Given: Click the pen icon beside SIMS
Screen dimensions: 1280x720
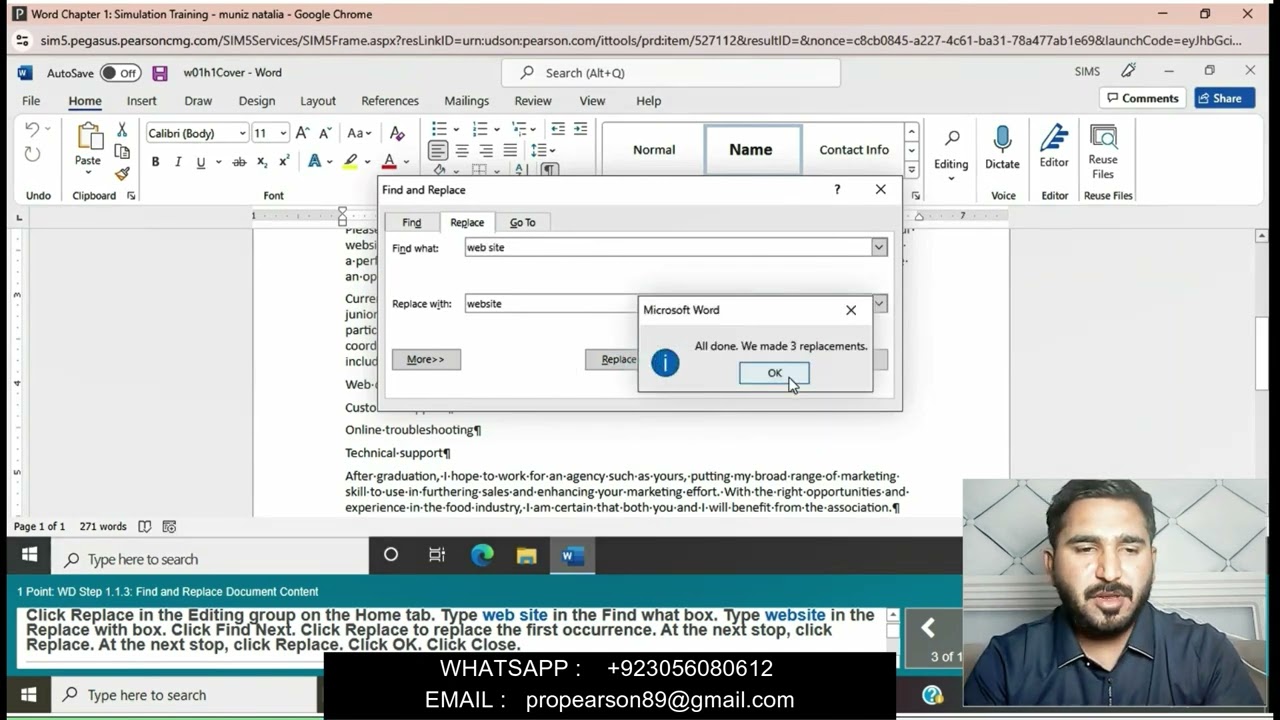Looking at the screenshot, I should pos(1129,71).
